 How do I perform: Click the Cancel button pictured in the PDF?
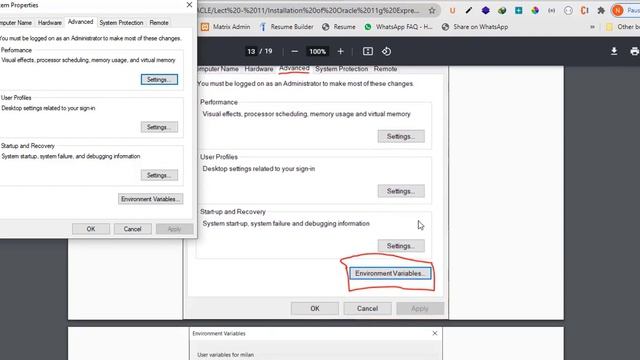click(x=367, y=309)
